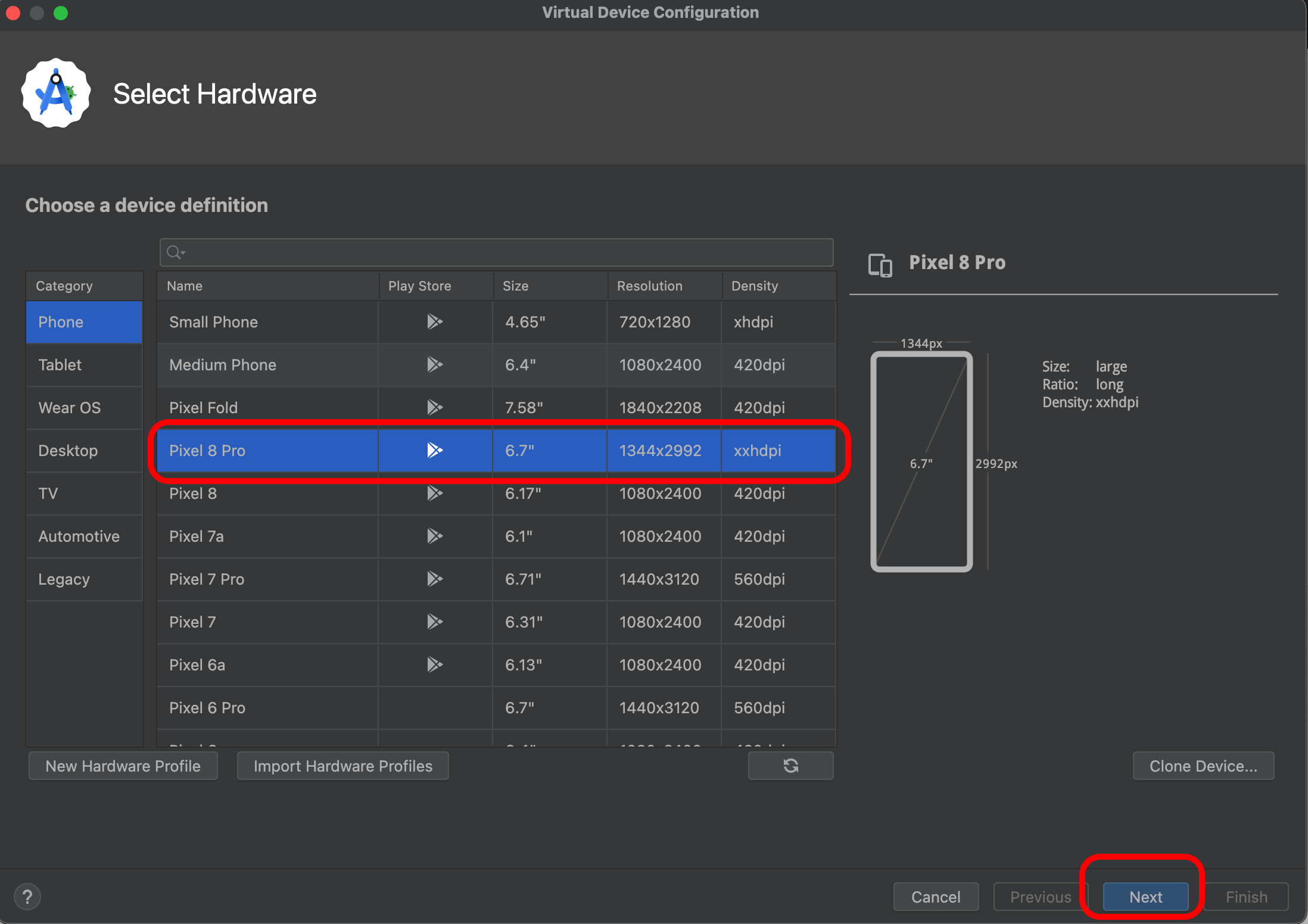This screenshot has height=924, width=1308.
Task: Sort by the Resolution column header
Action: point(649,286)
